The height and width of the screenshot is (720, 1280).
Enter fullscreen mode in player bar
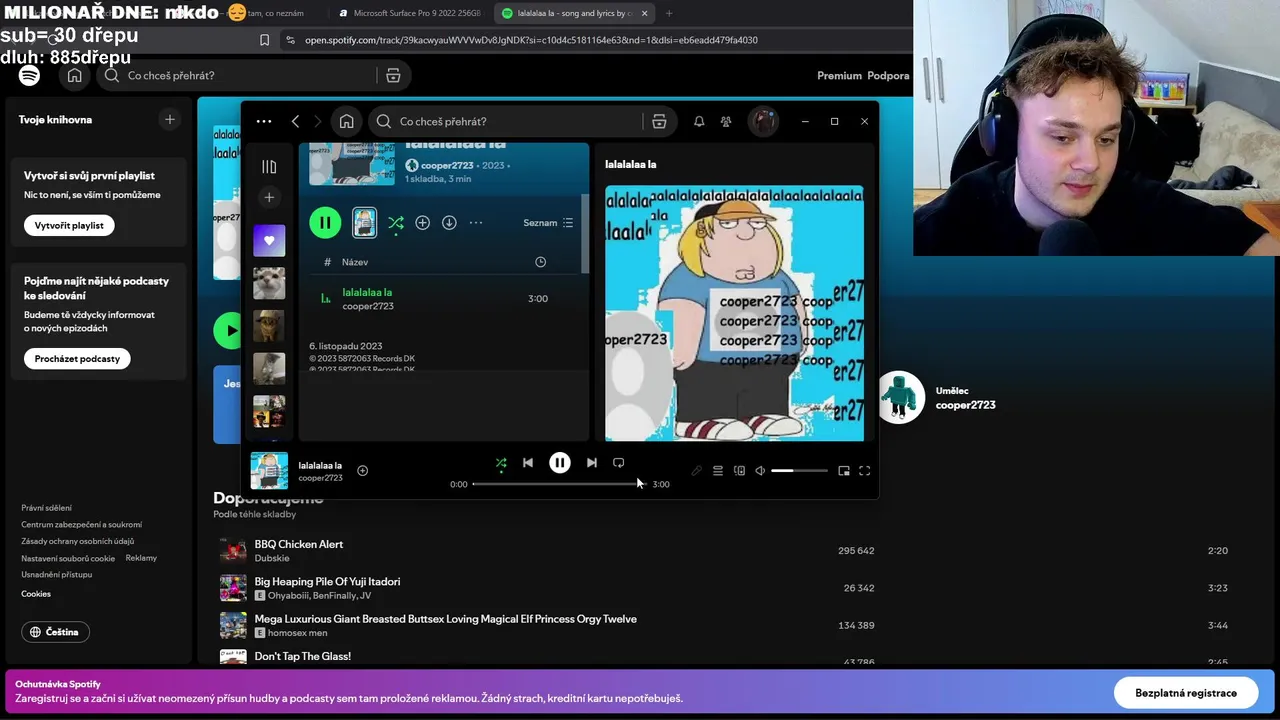(x=865, y=471)
